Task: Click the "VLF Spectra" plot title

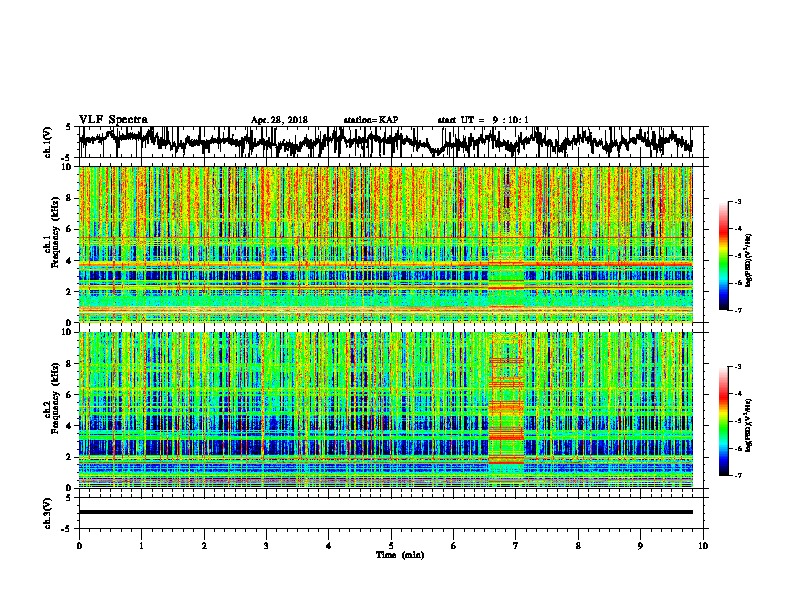Action: coord(113,120)
